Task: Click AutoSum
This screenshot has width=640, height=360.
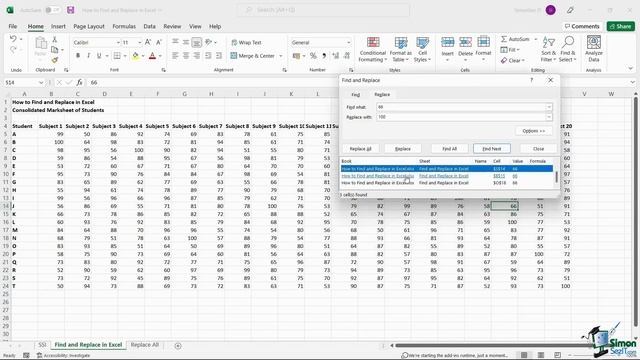Action: (x=515, y=39)
